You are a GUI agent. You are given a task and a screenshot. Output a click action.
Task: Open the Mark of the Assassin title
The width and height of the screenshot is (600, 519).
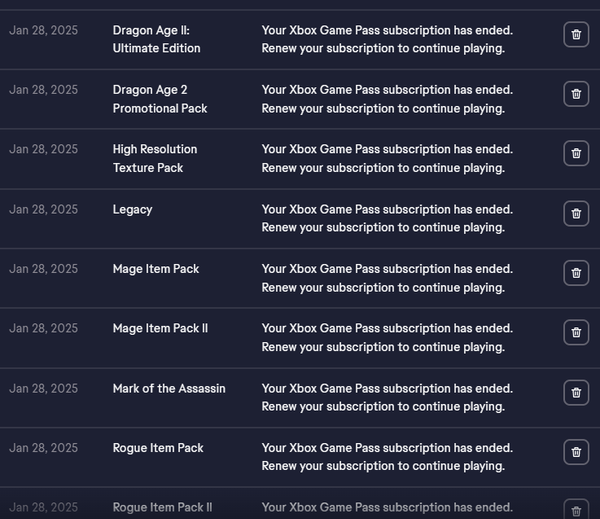point(169,388)
